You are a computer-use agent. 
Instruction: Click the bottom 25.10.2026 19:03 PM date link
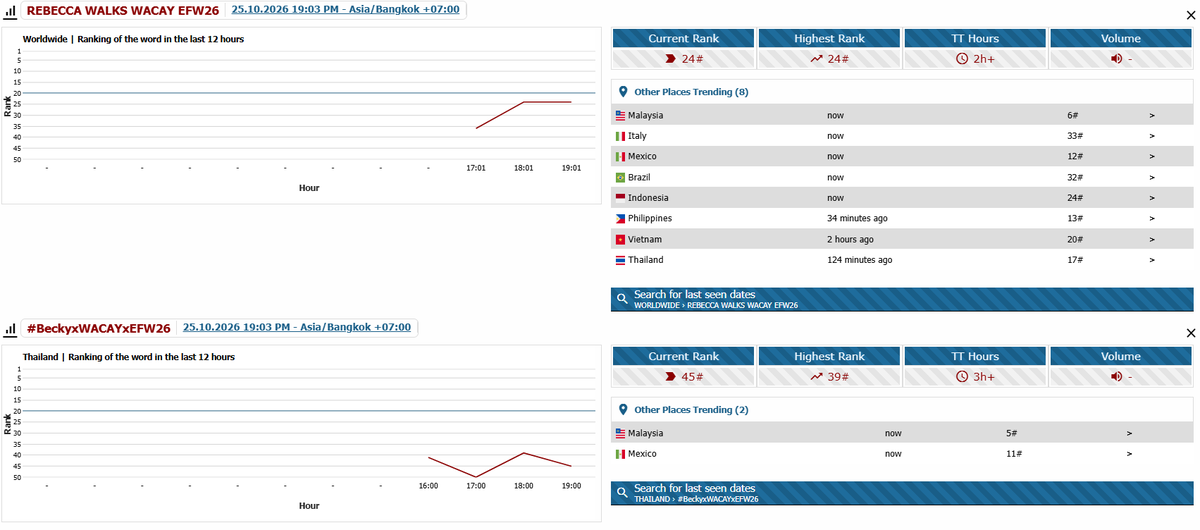pyautogui.click(x=297, y=327)
